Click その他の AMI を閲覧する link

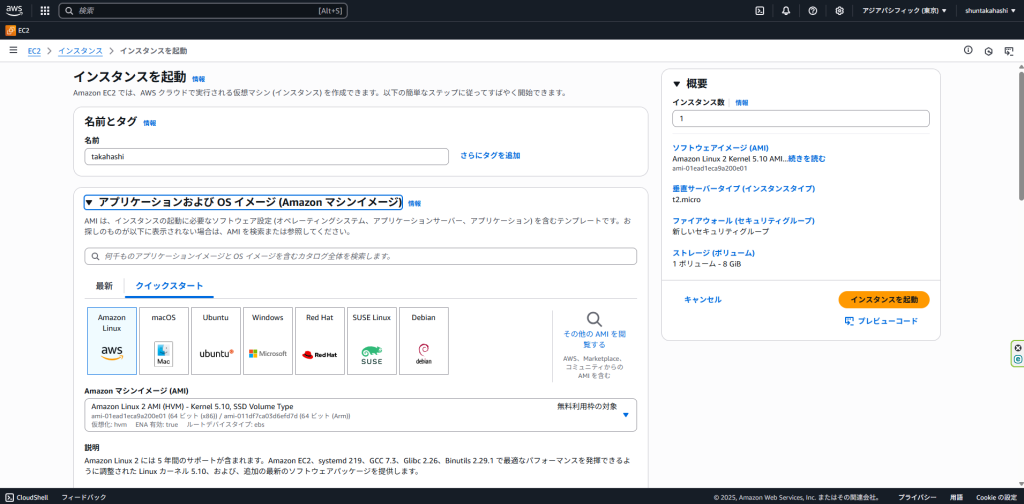click(594, 339)
